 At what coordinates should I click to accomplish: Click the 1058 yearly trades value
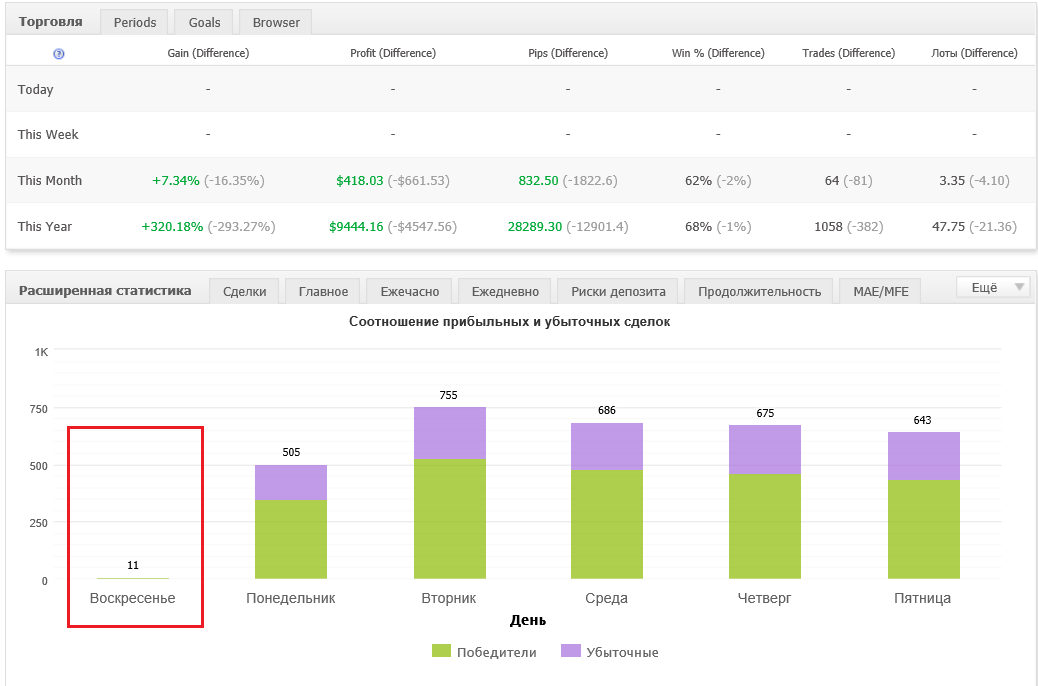828,226
